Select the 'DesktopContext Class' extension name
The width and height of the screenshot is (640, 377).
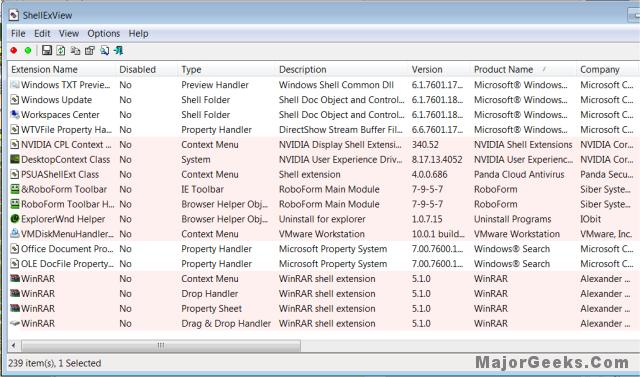coord(65,160)
